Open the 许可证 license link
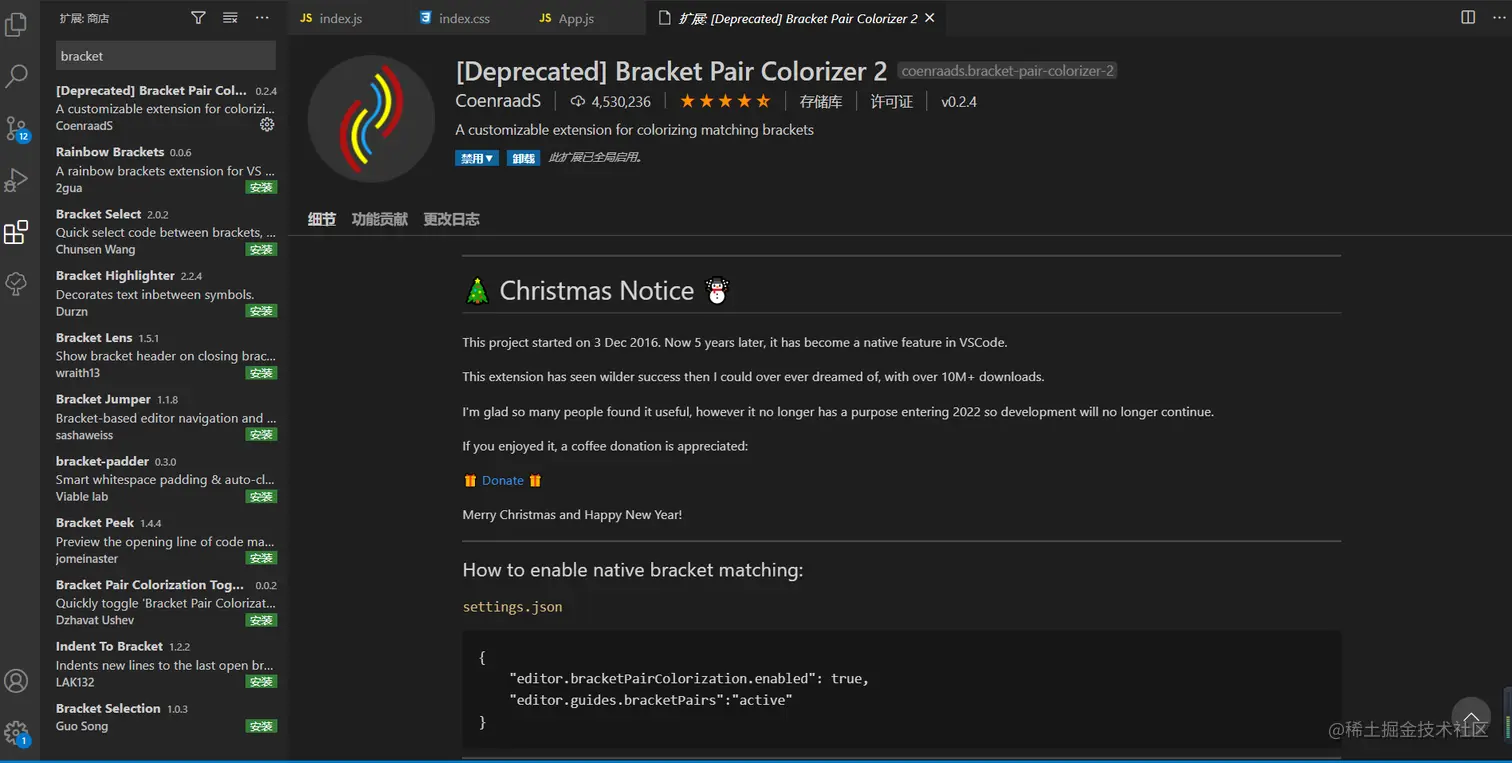 891,101
